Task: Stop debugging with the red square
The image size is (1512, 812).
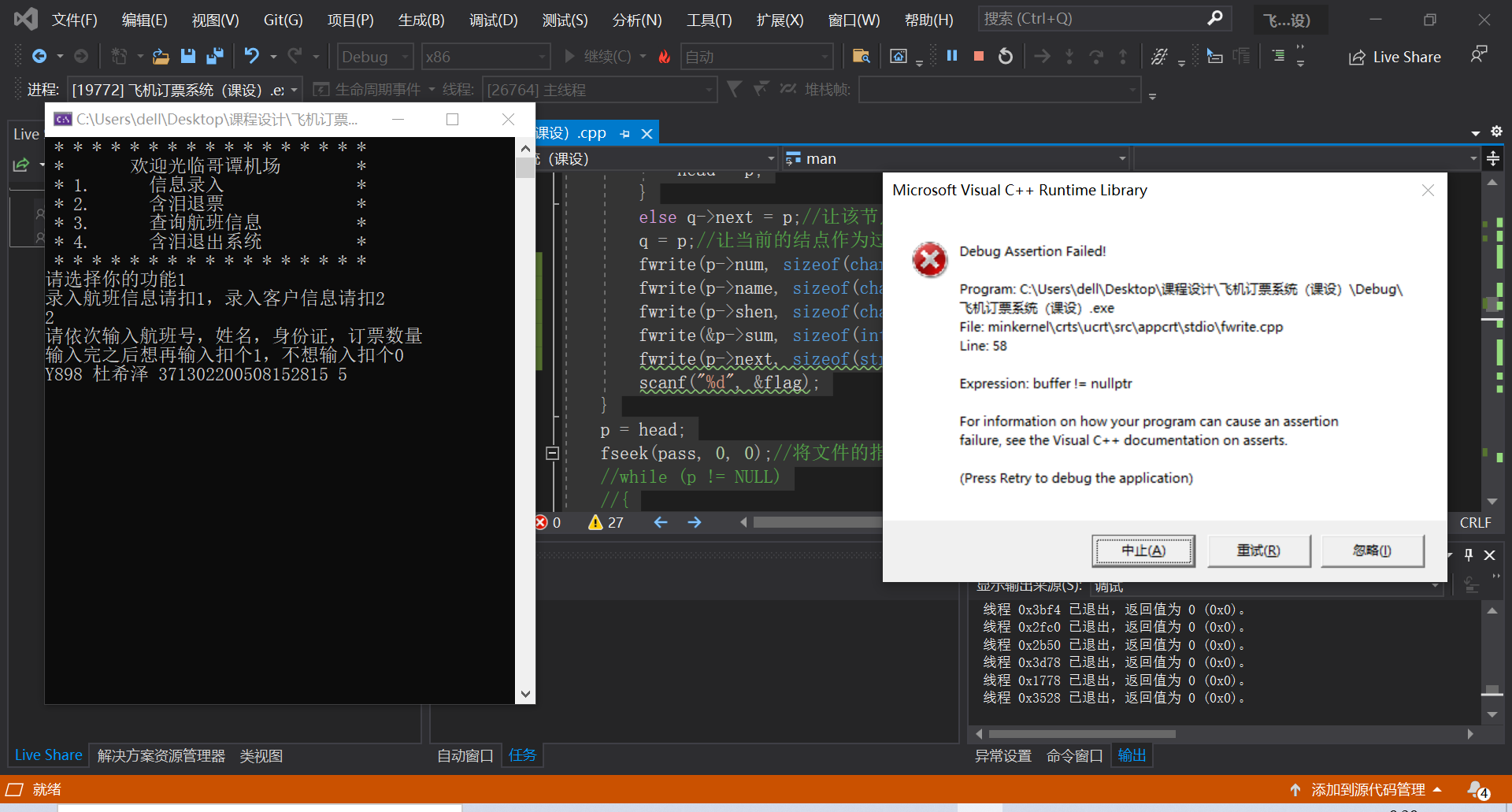Action: (x=979, y=56)
